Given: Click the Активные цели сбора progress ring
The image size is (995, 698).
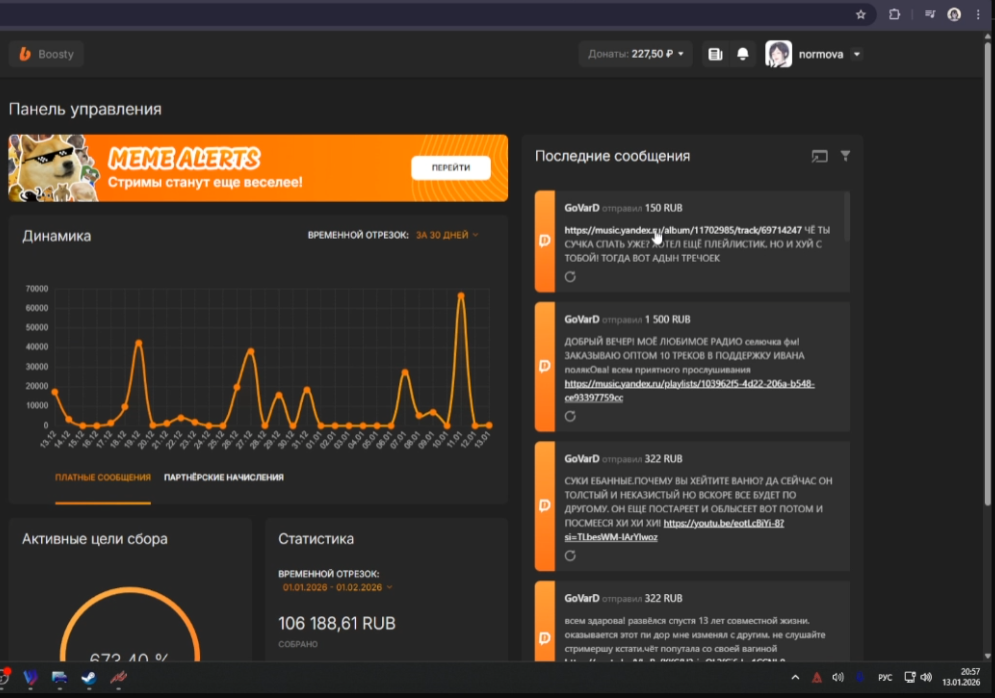Looking at the screenshot, I should pyautogui.click(x=129, y=625).
